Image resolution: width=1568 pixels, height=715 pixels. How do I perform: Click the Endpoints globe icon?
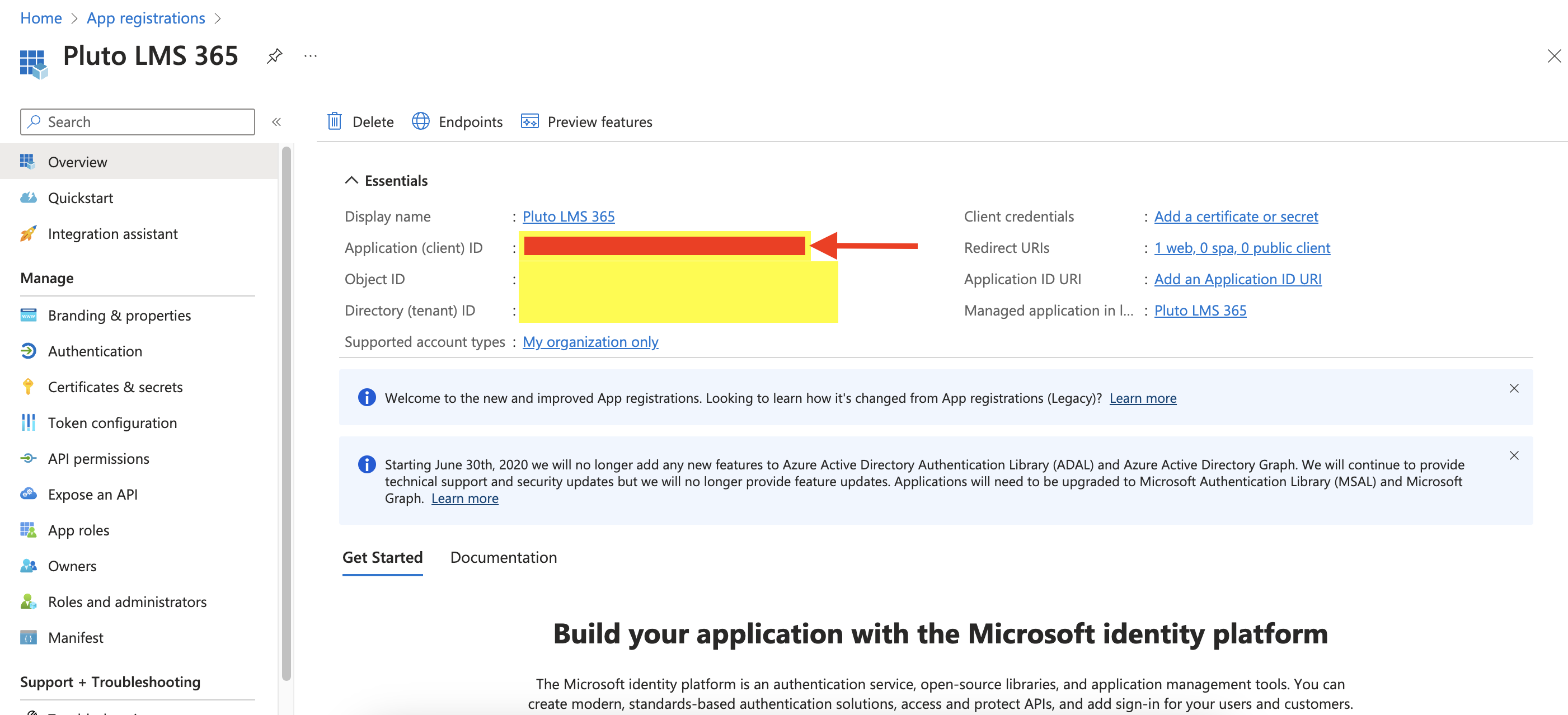coord(421,121)
